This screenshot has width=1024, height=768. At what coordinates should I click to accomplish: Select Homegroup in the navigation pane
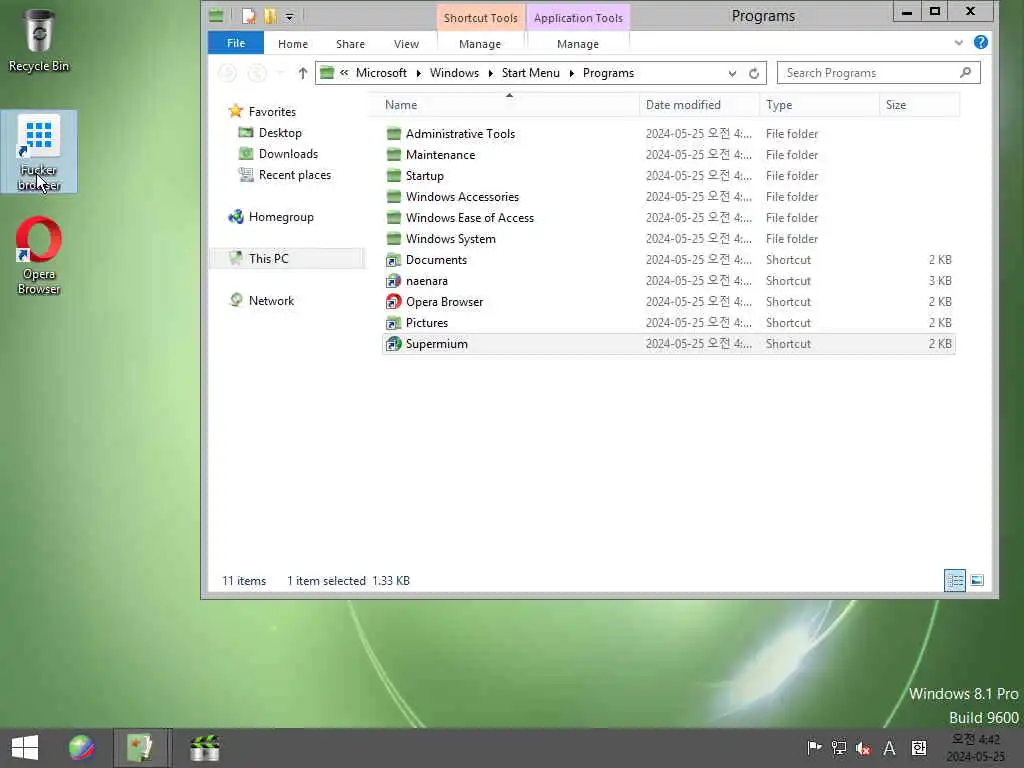coord(281,217)
